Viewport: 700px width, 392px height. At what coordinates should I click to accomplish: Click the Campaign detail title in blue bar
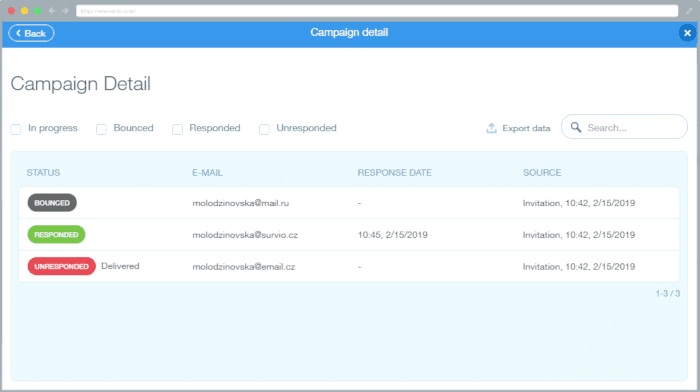click(x=349, y=33)
